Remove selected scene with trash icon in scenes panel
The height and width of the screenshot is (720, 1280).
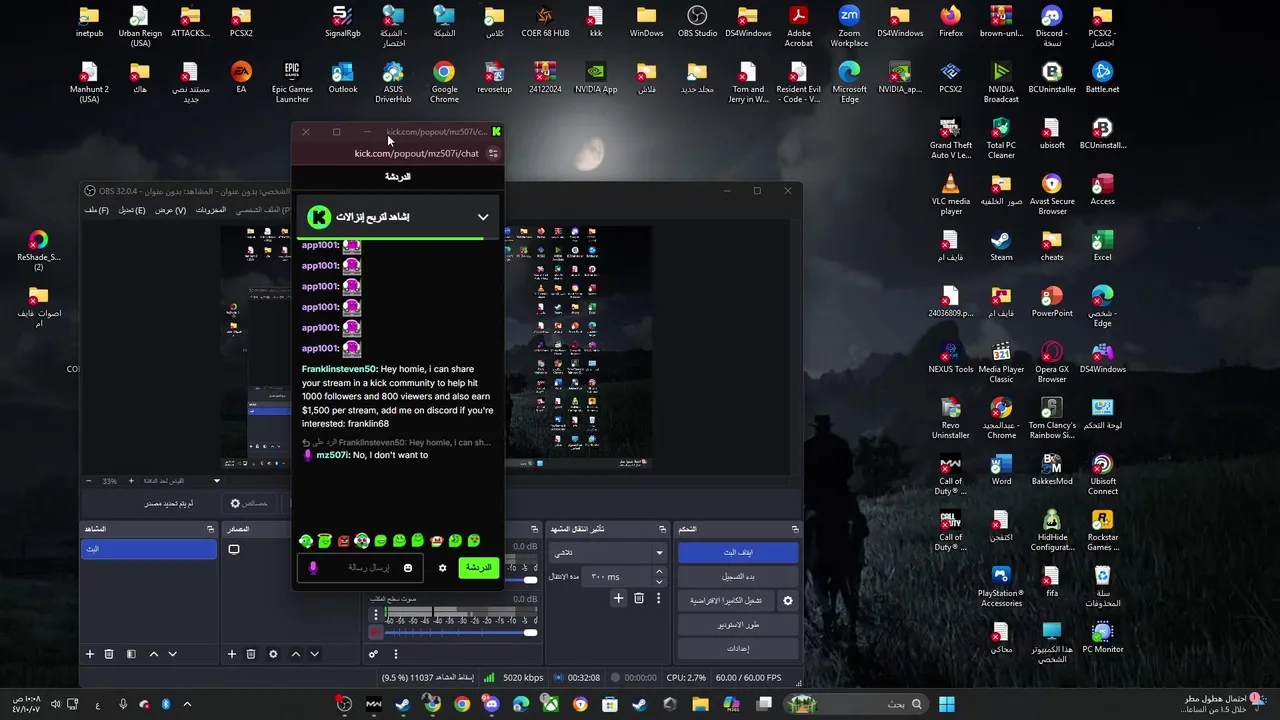point(109,654)
